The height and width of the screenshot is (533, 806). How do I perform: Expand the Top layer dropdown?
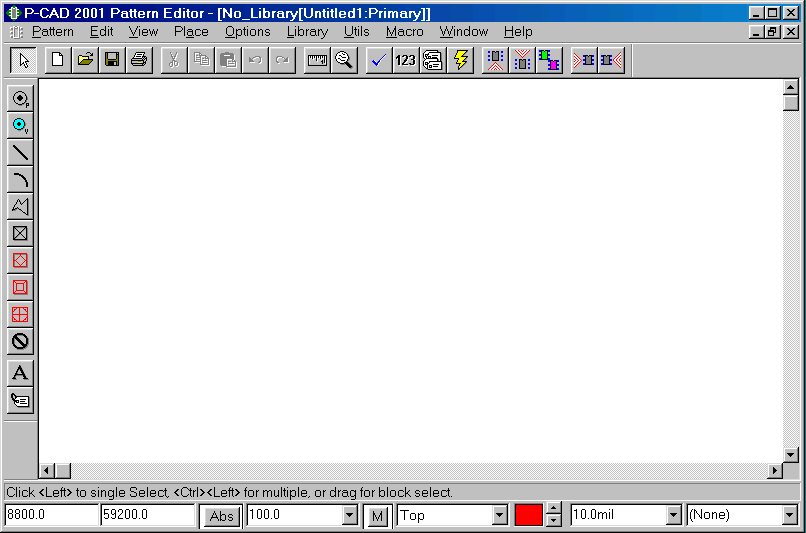(499, 514)
